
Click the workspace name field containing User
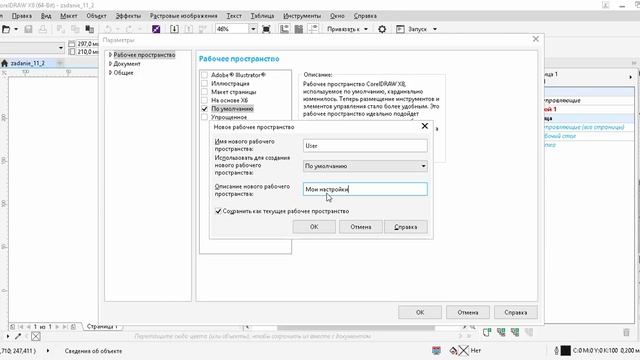[365, 146]
